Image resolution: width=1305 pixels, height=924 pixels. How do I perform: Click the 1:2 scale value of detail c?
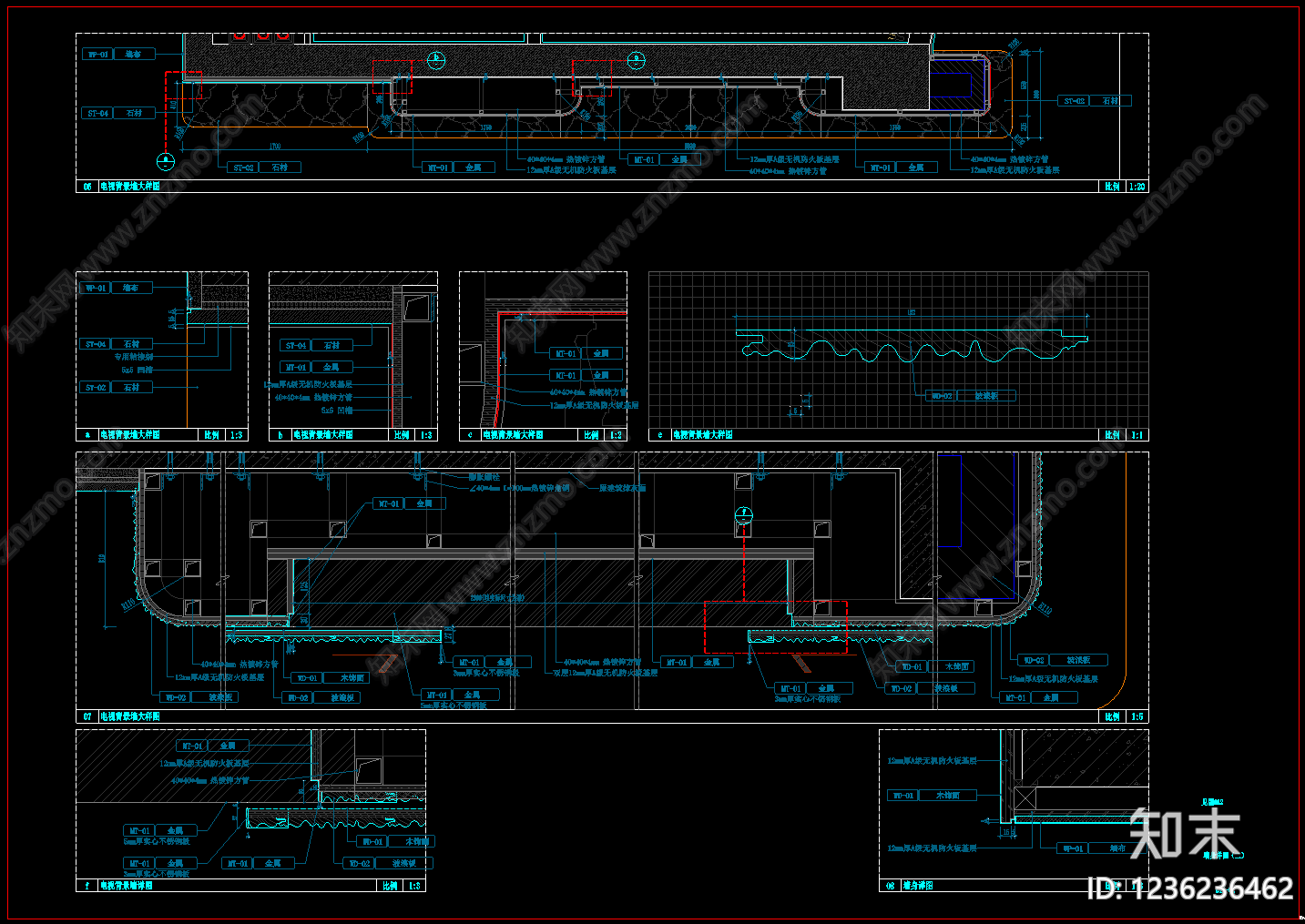point(616,435)
